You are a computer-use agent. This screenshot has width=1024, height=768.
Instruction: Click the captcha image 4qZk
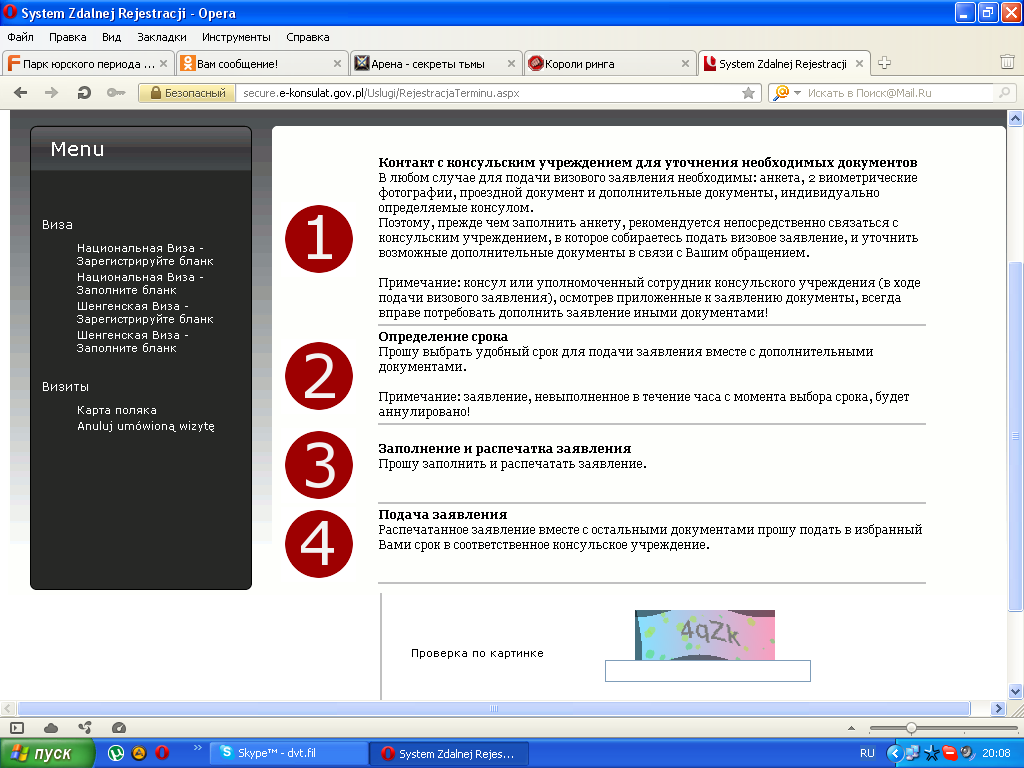(x=705, y=635)
